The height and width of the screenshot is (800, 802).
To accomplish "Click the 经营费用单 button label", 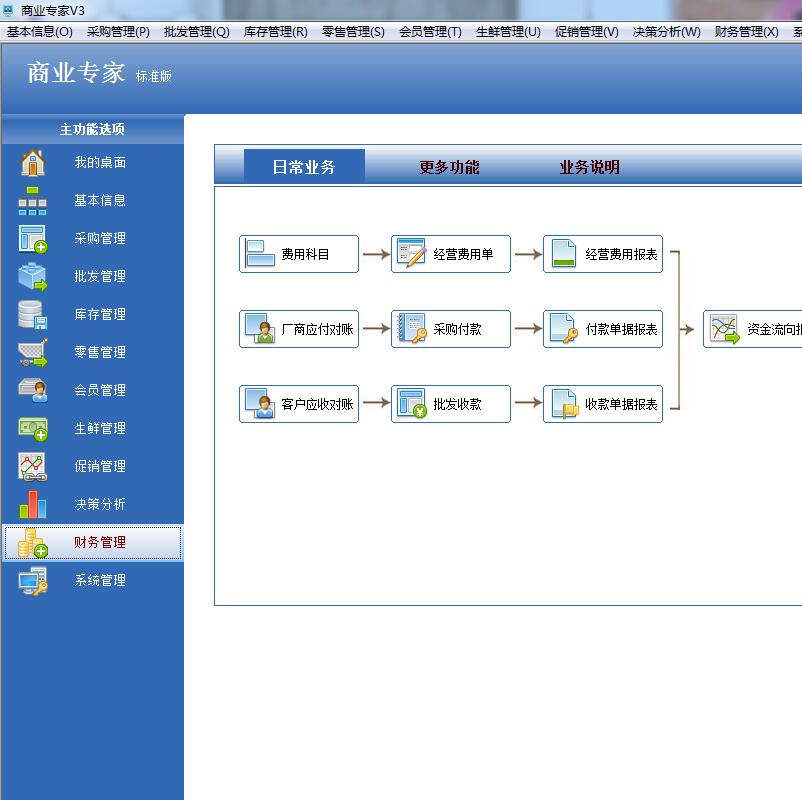I will tap(463, 254).
